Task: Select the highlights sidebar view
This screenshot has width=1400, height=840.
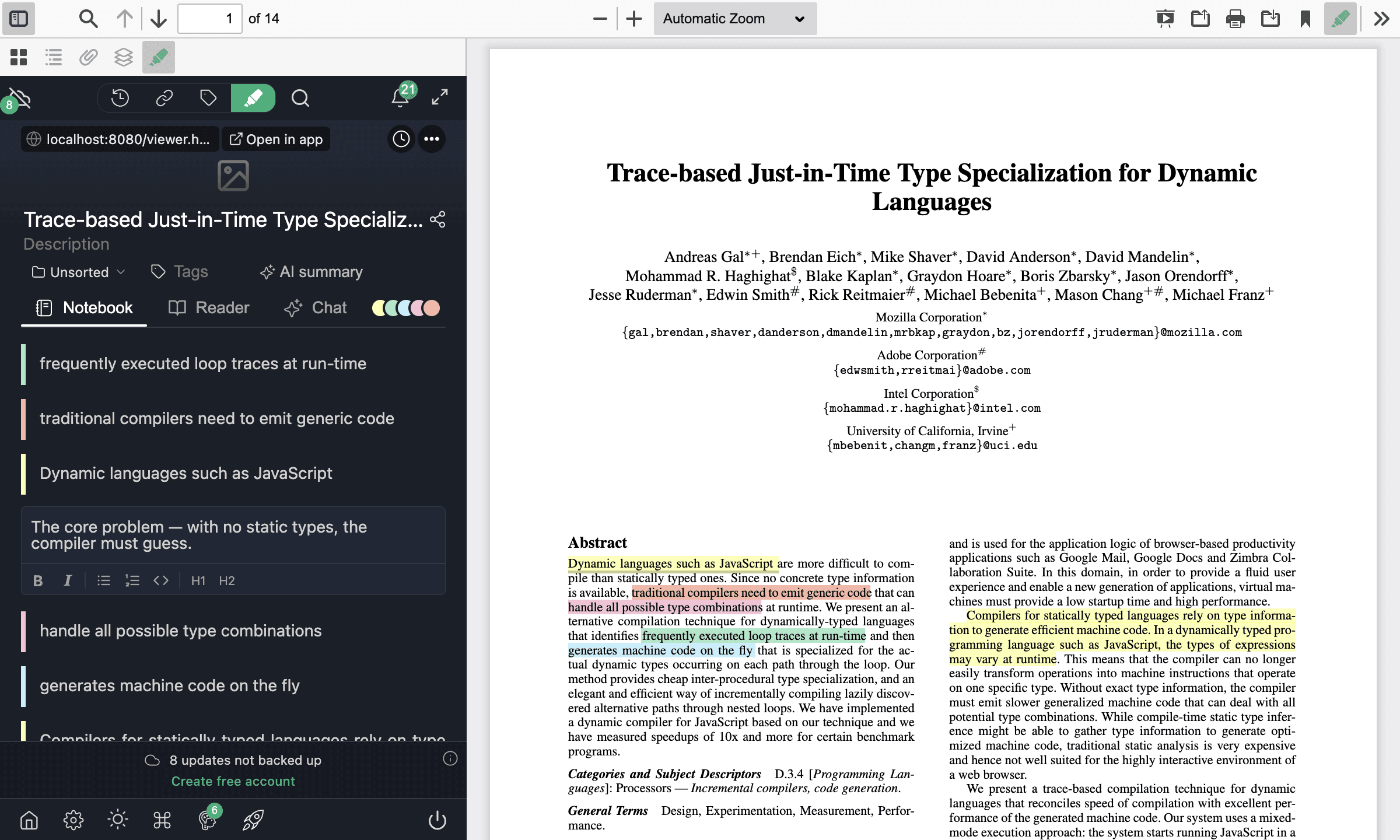Action: point(159,57)
